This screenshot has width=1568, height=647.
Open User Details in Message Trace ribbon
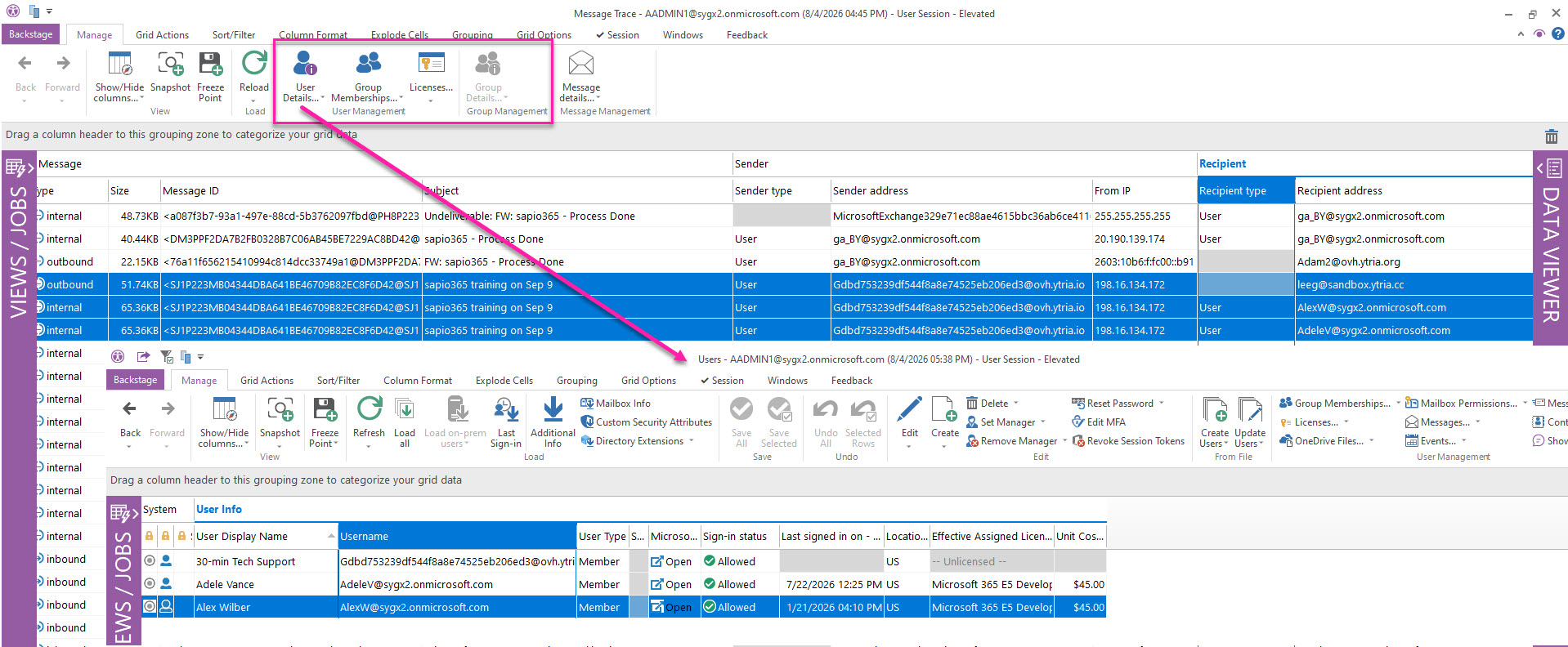[304, 77]
